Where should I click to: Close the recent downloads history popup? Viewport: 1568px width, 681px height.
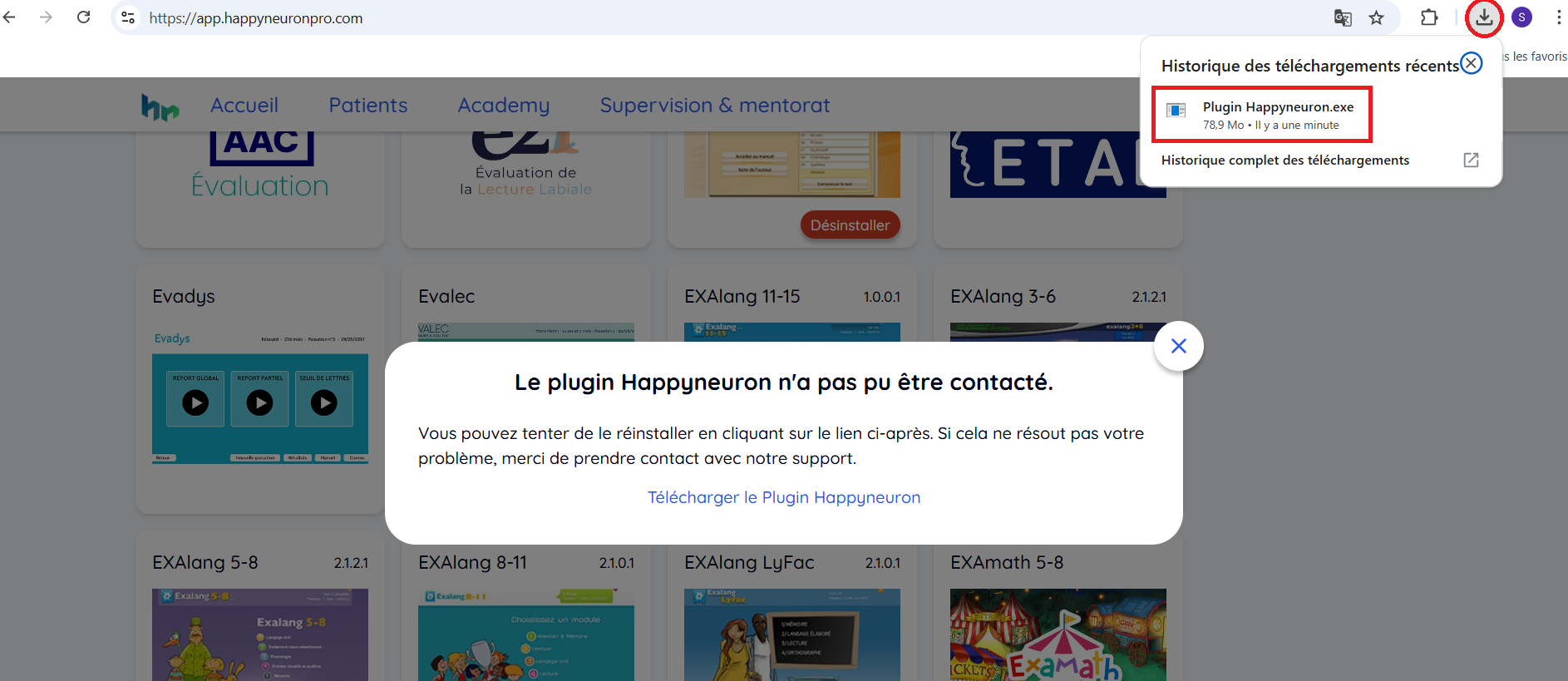pos(1472,63)
